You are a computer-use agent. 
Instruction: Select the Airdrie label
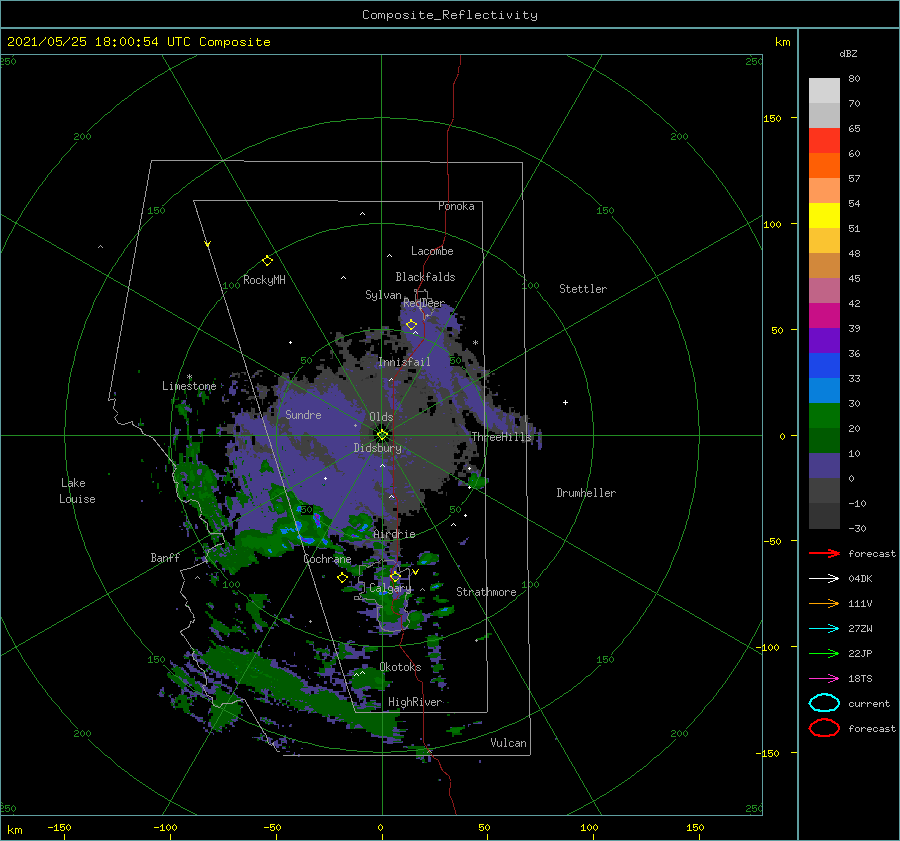click(394, 534)
